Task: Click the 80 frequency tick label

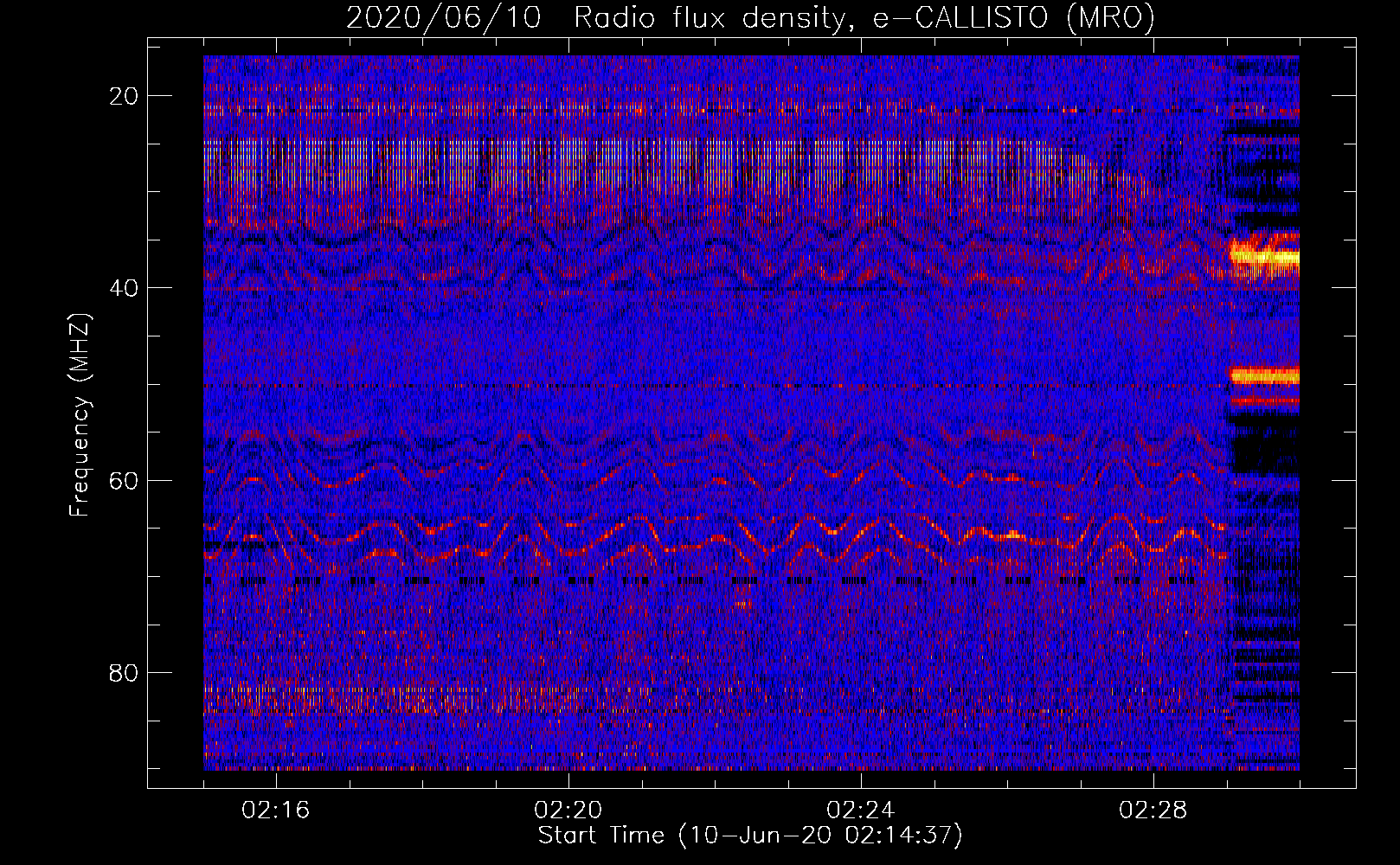Action: [124, 672]
